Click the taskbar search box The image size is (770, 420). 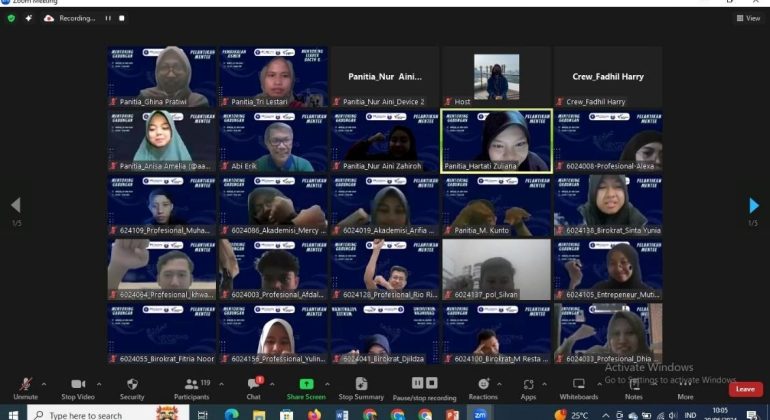(108, 415)
